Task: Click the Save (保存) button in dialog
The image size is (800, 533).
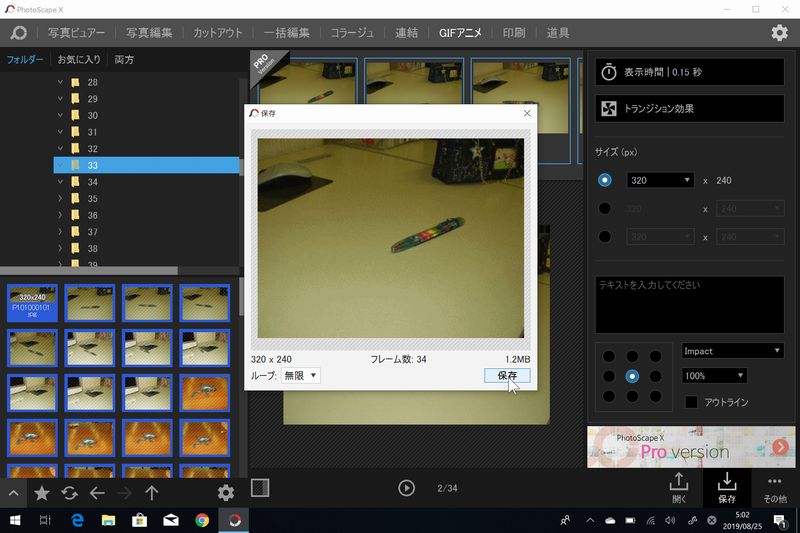Action: click(507, 375)
